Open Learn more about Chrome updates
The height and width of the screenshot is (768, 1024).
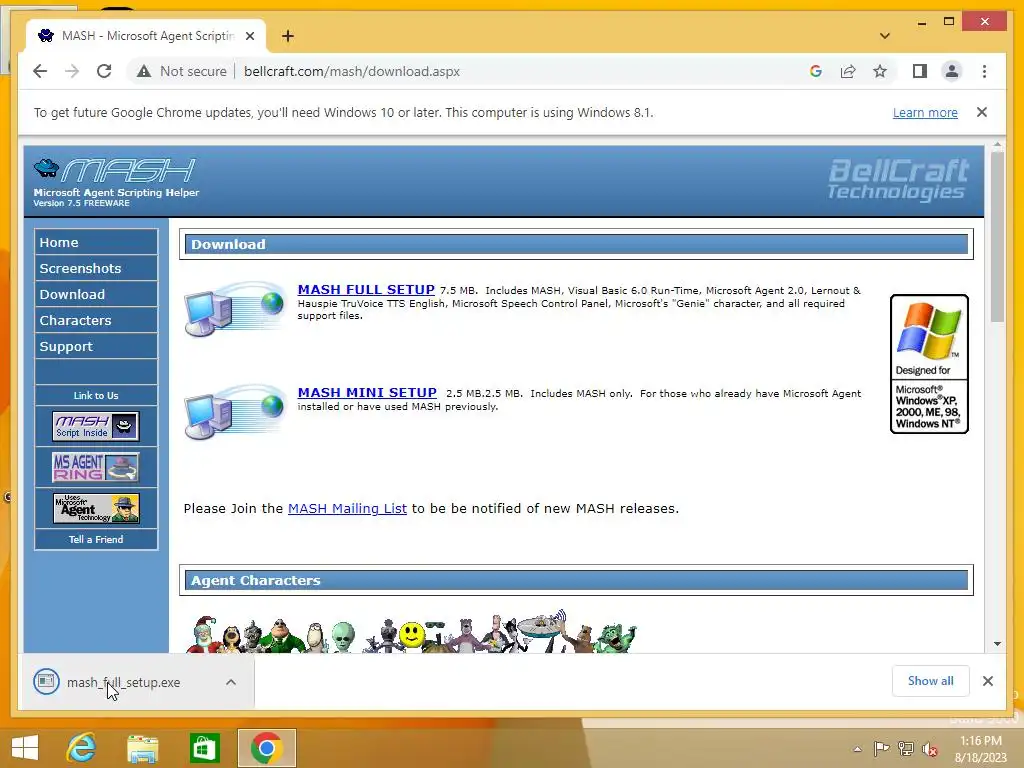pyautogui.click(x=925, y=112)
